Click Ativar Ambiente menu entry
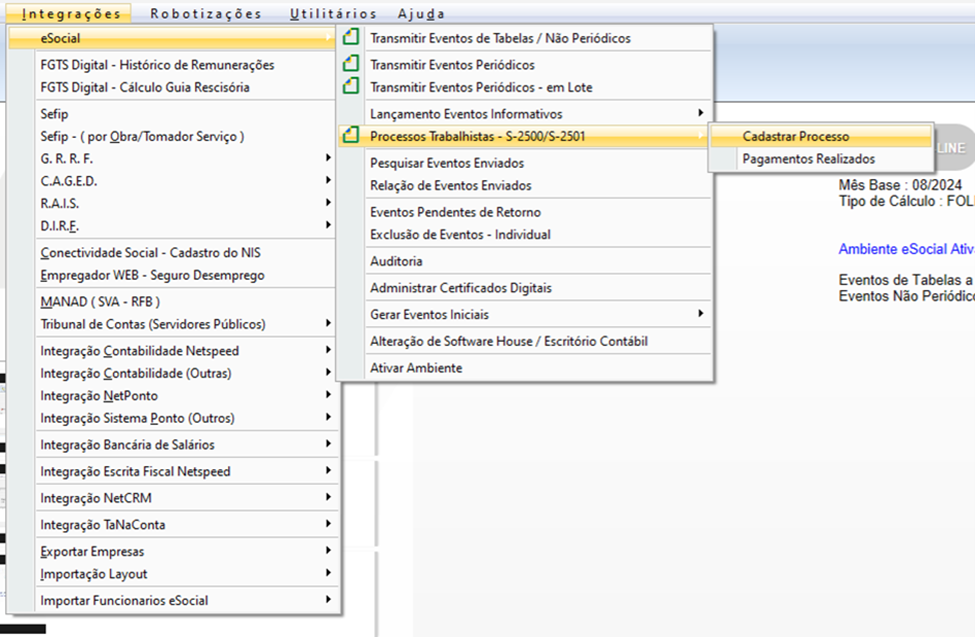Screen dimensions: 975x637 coord(416,368)
